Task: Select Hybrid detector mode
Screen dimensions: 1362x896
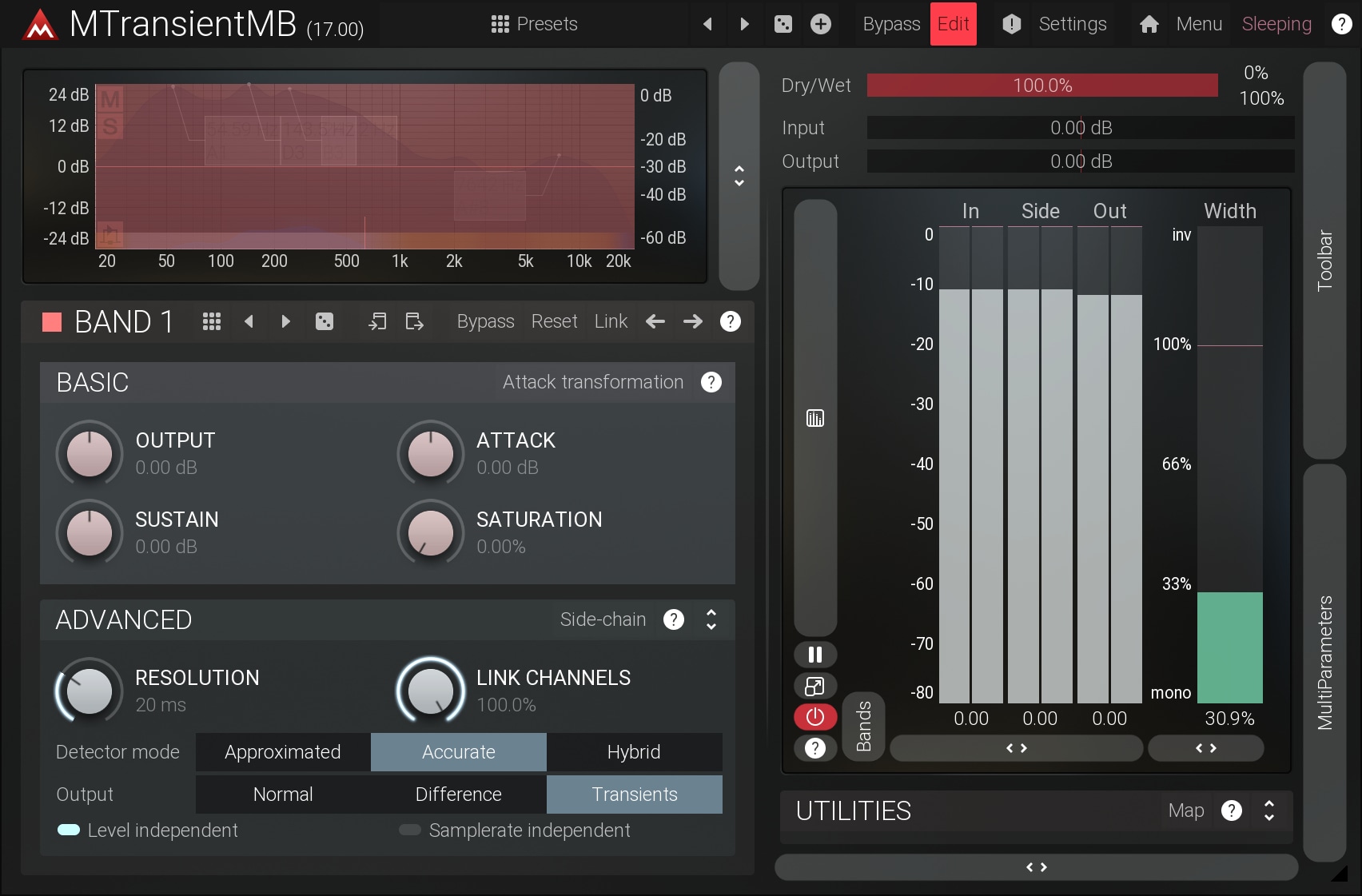Action: [x=634, y=752]
